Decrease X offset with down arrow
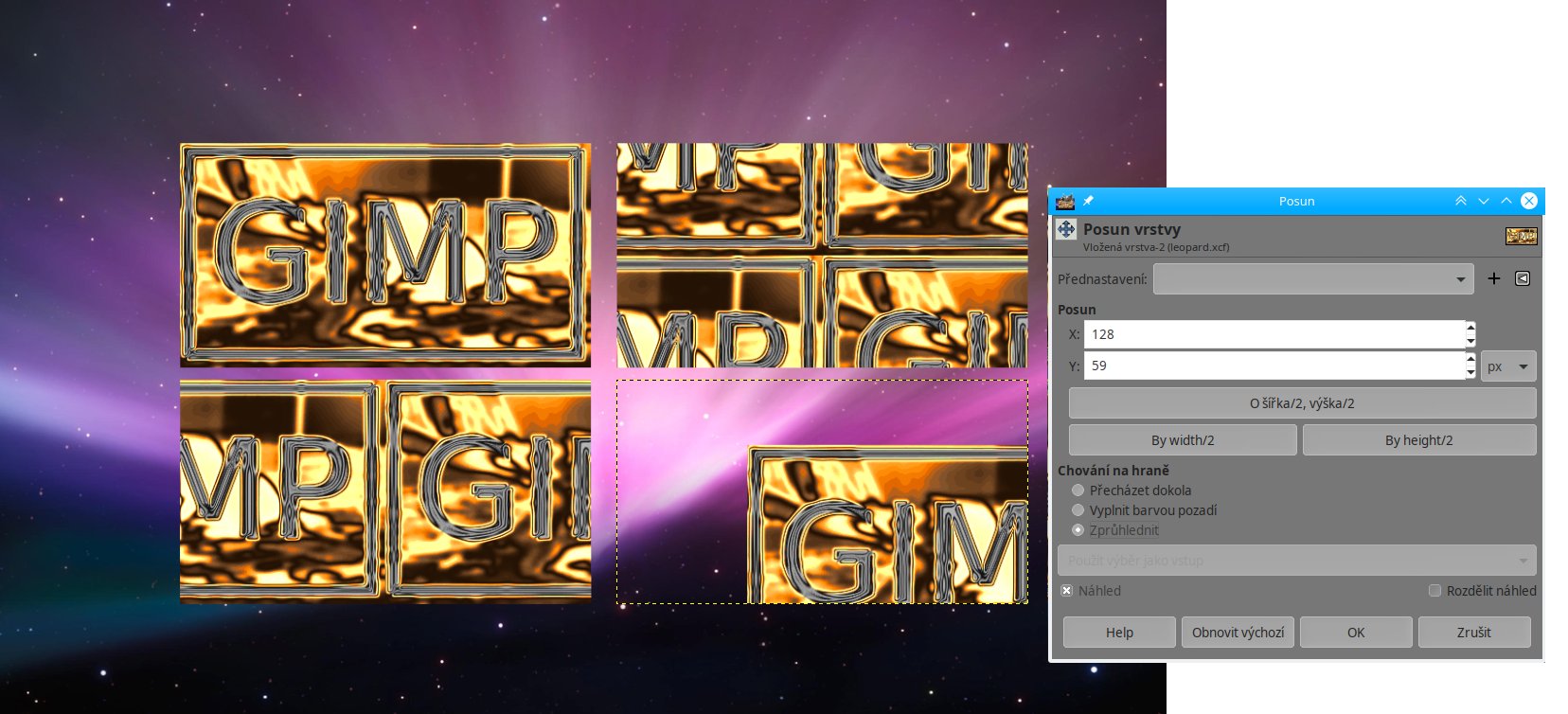 coord(1470,341)
